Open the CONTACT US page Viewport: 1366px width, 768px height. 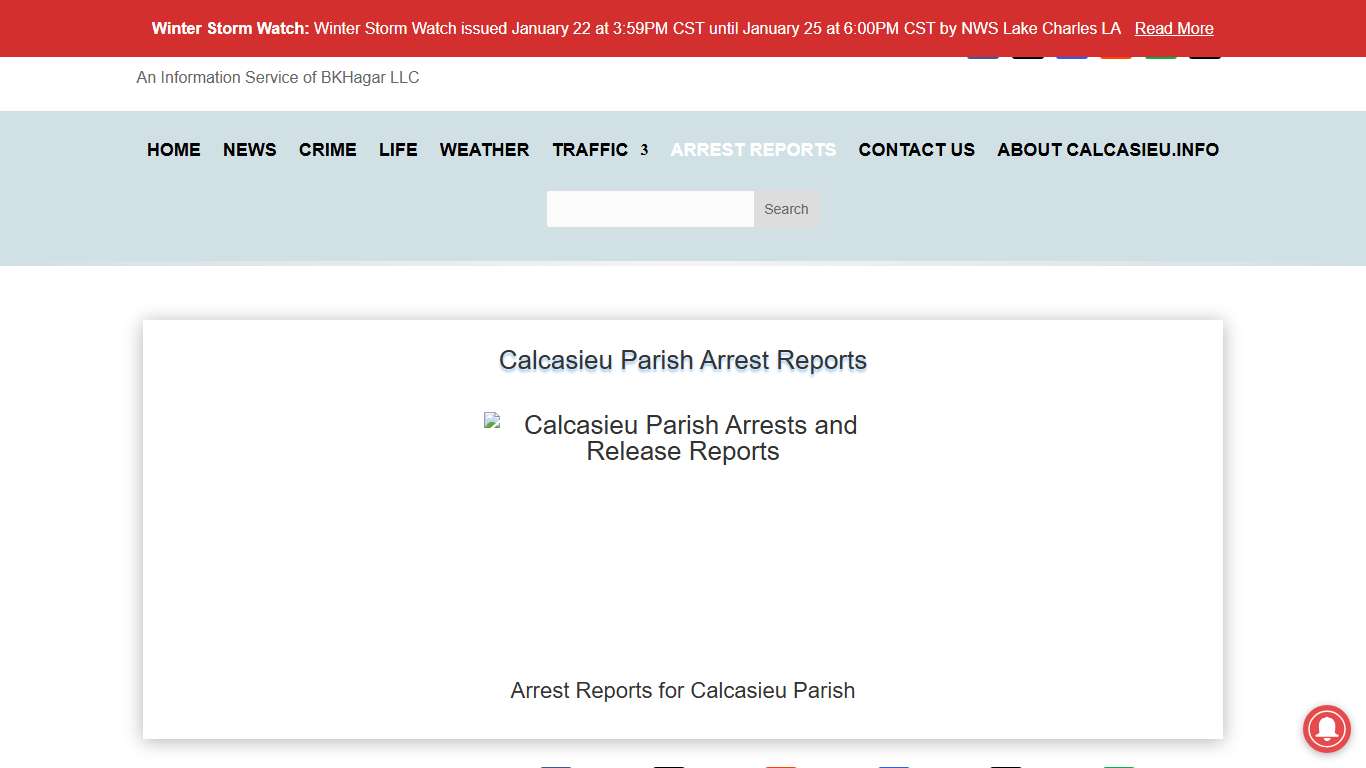[916, 150]
